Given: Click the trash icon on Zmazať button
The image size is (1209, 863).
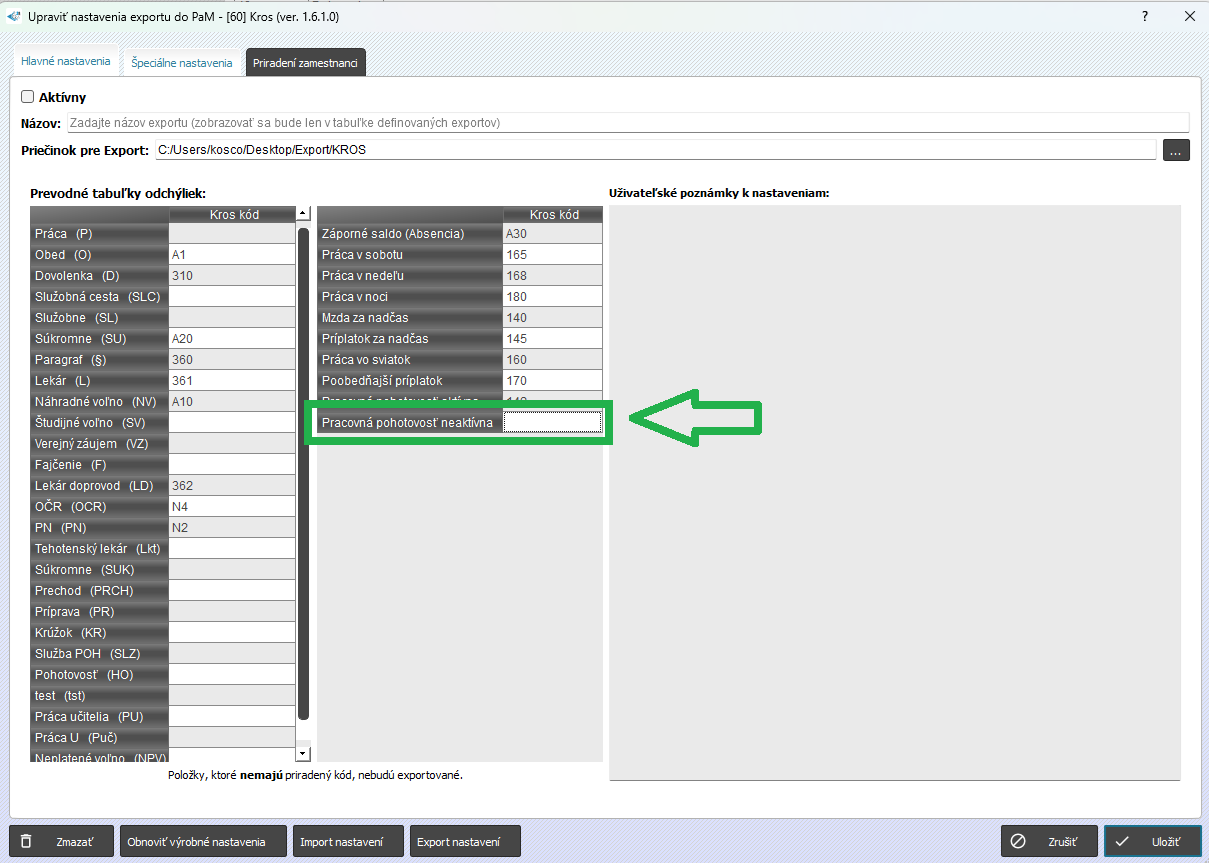Looking at the screenshot, I should pos(27,841).
